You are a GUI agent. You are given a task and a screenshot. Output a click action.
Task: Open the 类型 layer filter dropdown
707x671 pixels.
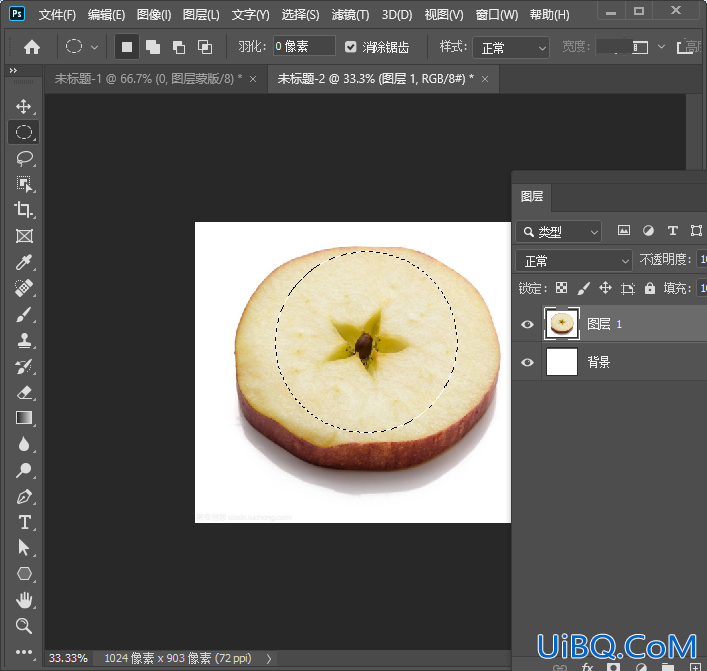tap(558, 232)
